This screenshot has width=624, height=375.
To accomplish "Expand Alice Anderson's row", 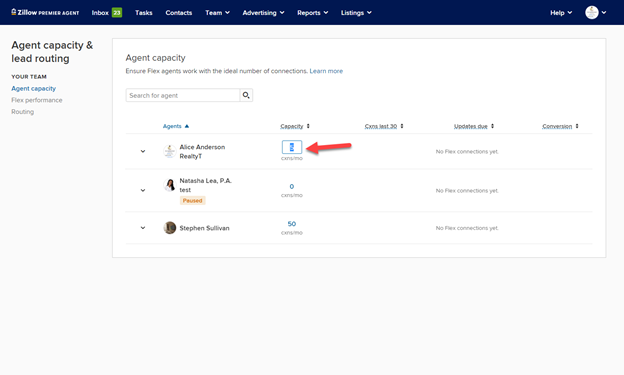I will tap(143, 151).
